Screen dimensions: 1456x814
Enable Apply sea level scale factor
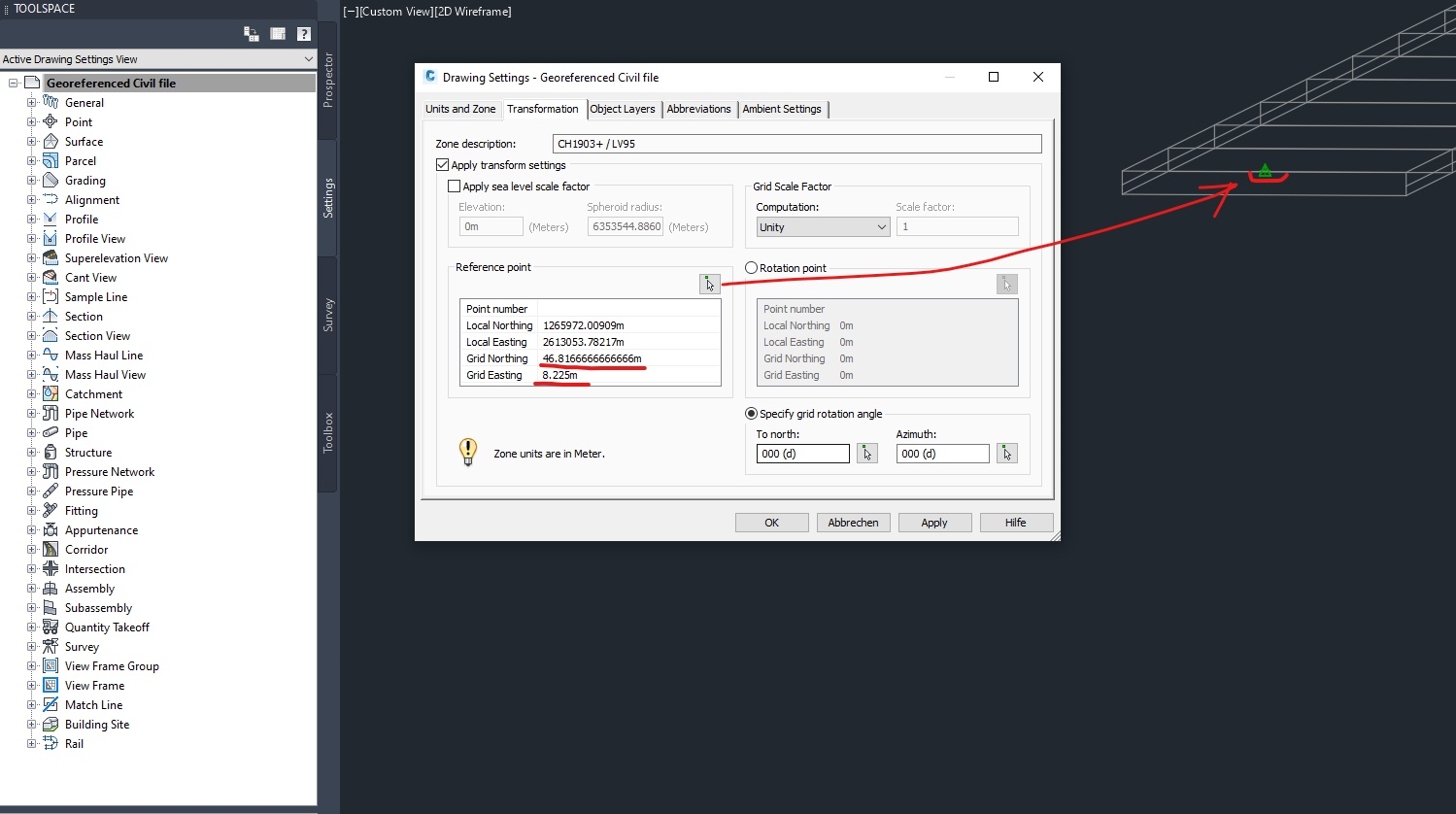pyautogui.click(x=453, y=186)
